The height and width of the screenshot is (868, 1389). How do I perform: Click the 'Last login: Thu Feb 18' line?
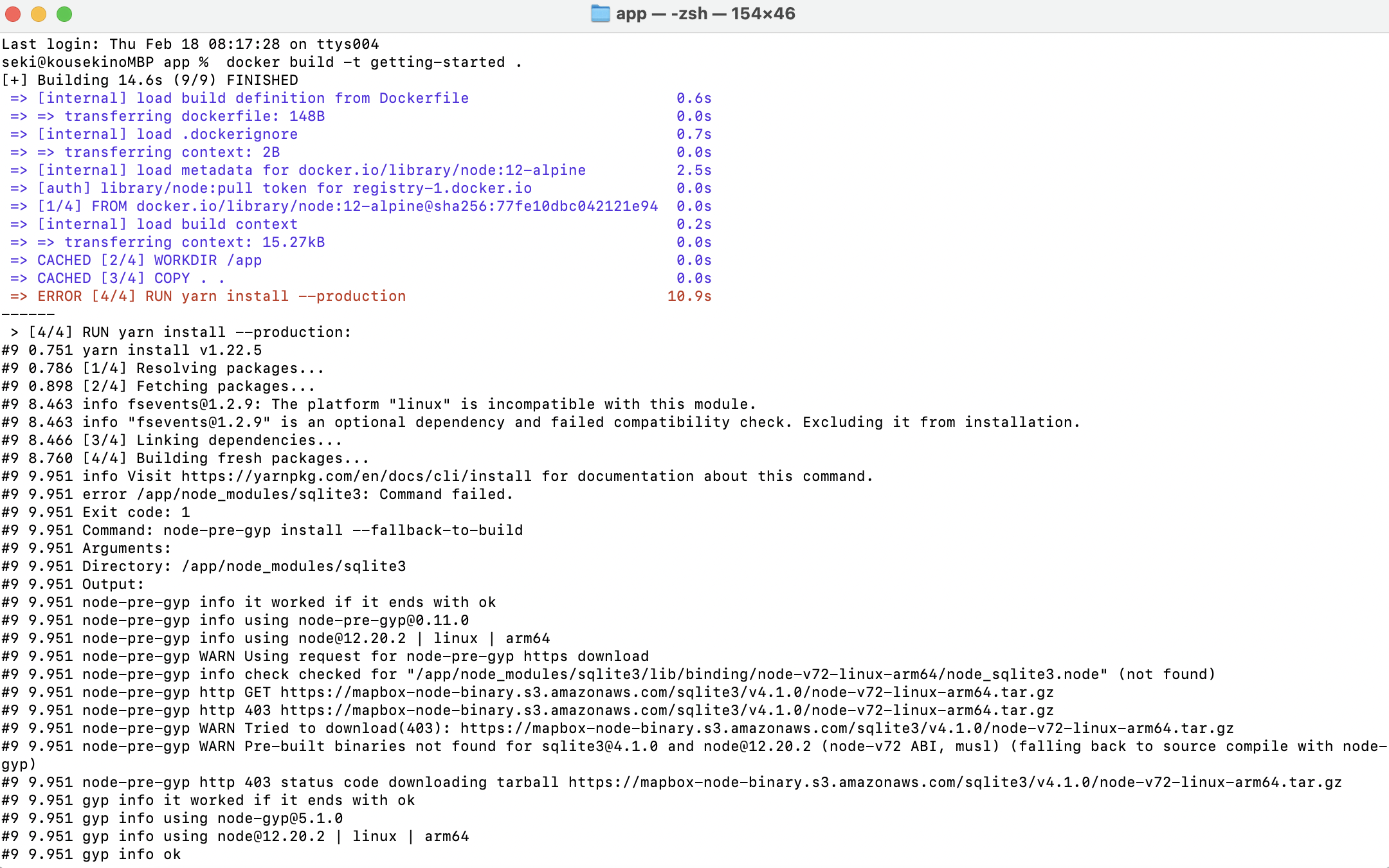pos(190,44)
